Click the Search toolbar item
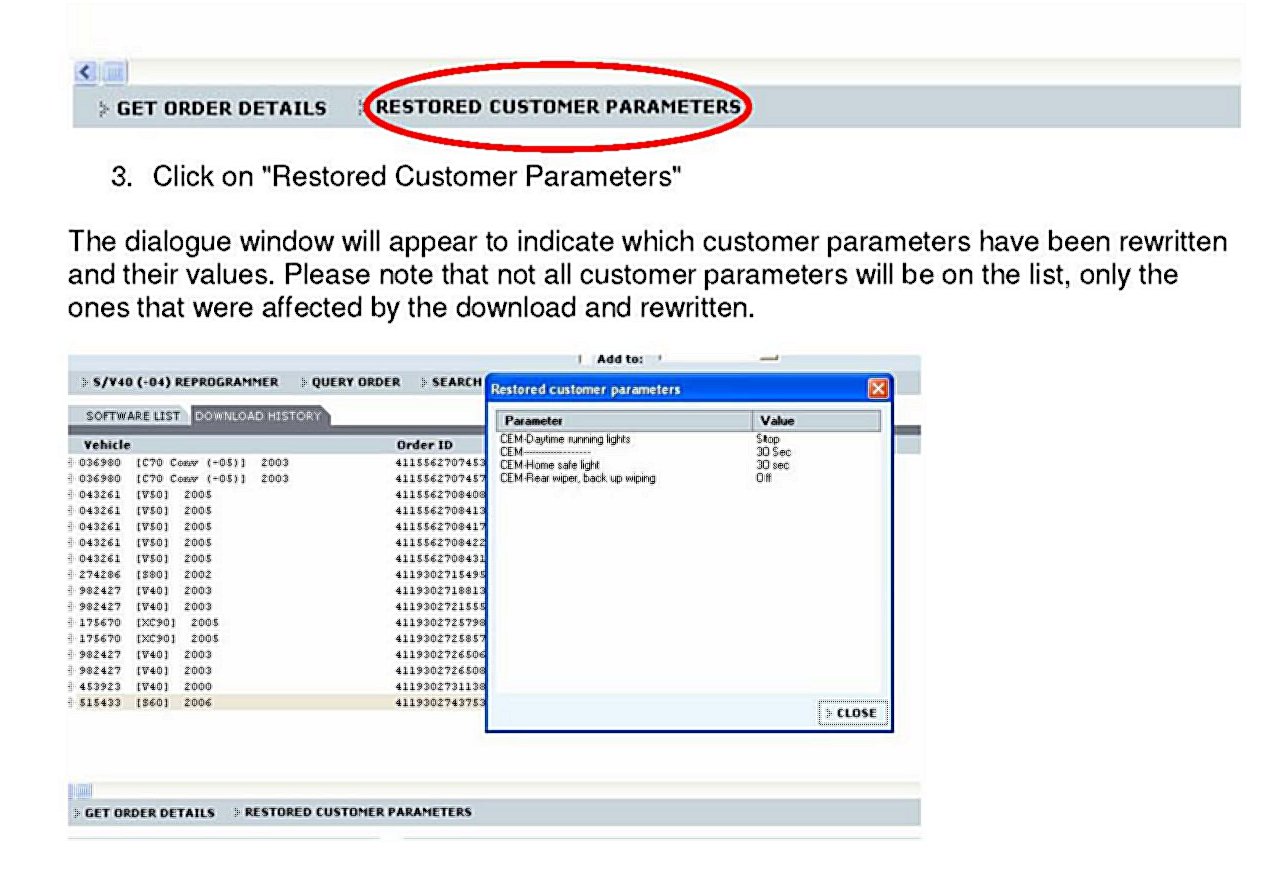 455,382
